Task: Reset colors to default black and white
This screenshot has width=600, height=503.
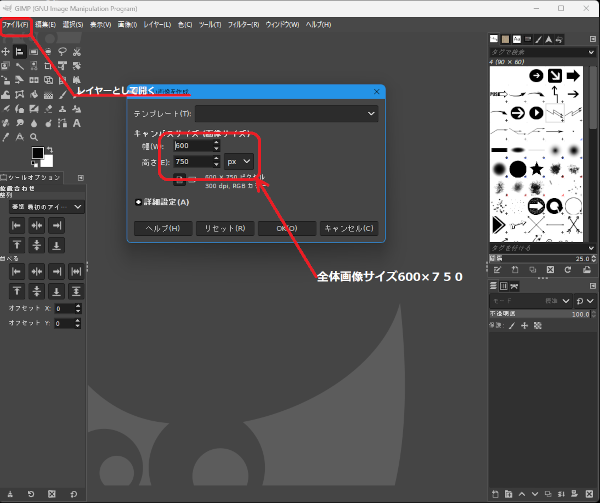Action: (34, 164)
